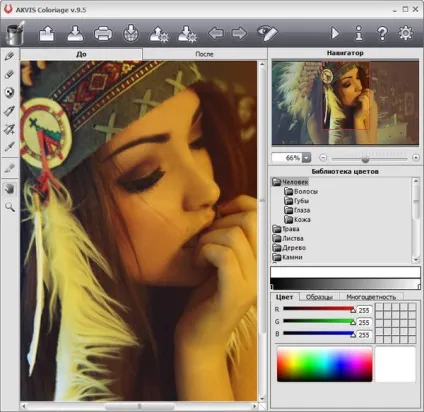This screenshot has height=412, width=424.
Task: Select the Magic Tube tool
Action: (x=10, y=129)
